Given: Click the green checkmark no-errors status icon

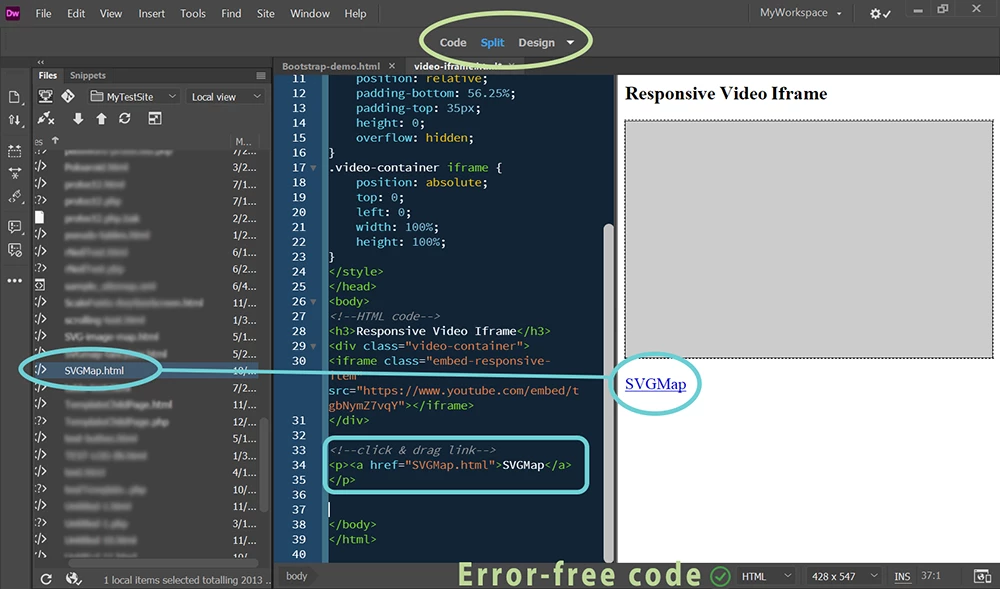Looking at the screenshot, I should (x=721, y=576).
